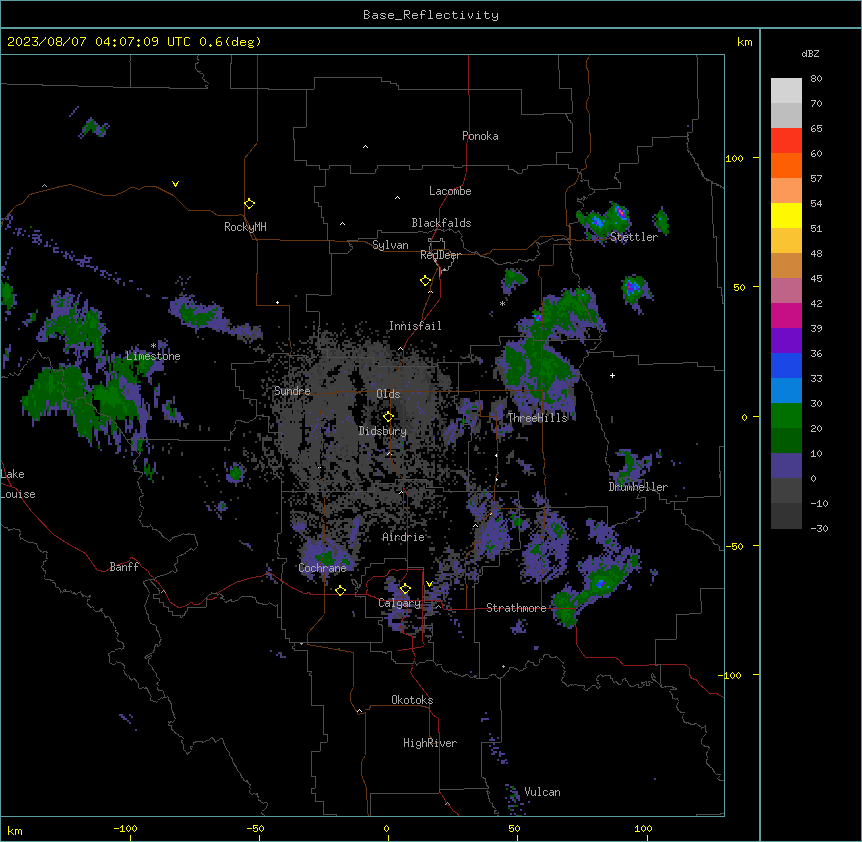This screenshot has height=842, width=862.
Task: Click the RockyMH label
Action: (x=245, y=226)
